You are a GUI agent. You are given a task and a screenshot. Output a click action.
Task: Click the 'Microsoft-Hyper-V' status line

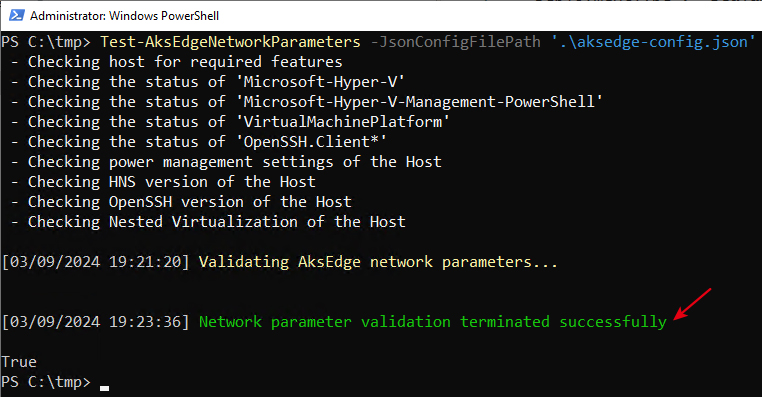208,82
